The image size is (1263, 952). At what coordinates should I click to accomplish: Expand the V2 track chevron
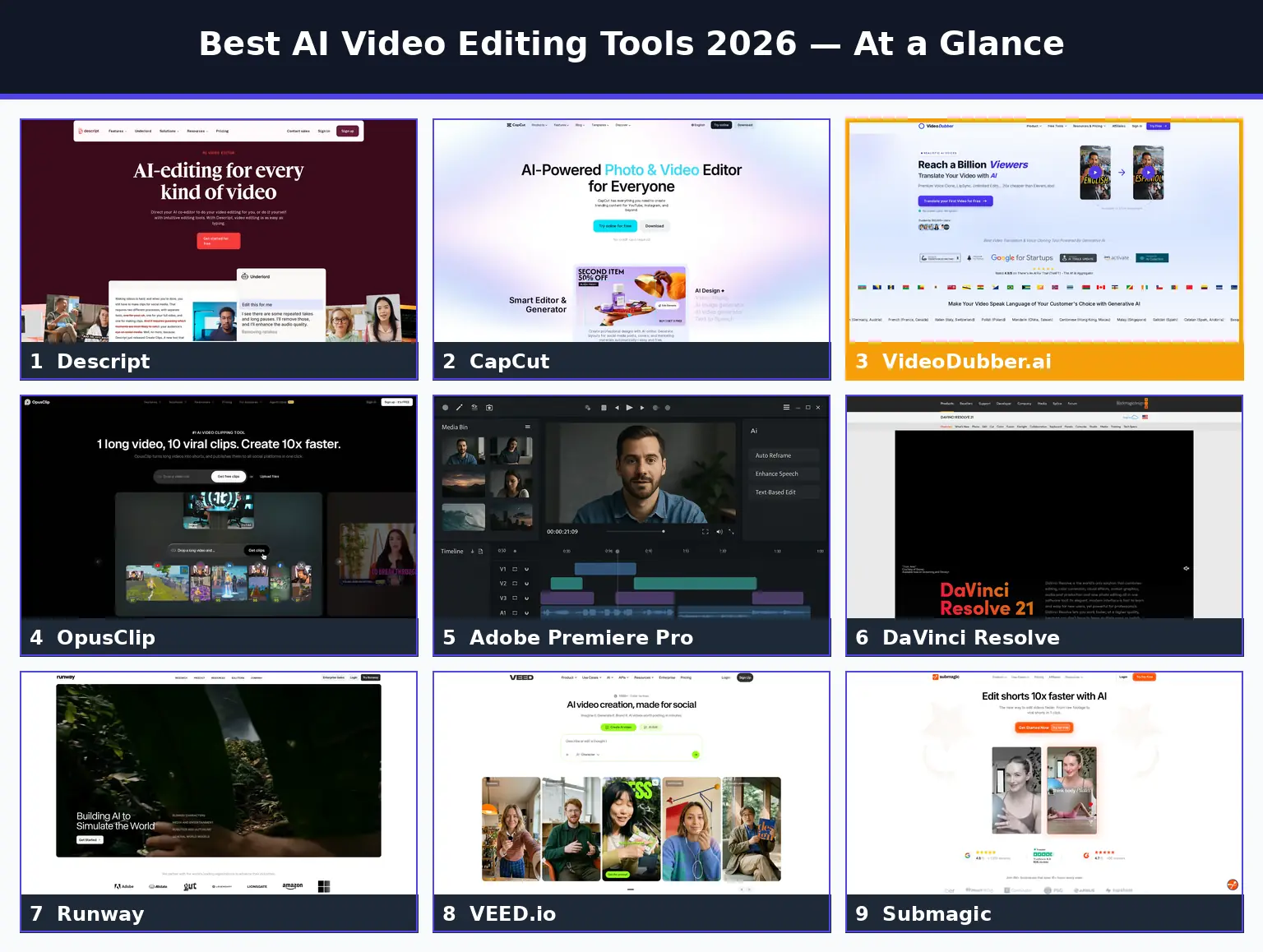(526, 584)
